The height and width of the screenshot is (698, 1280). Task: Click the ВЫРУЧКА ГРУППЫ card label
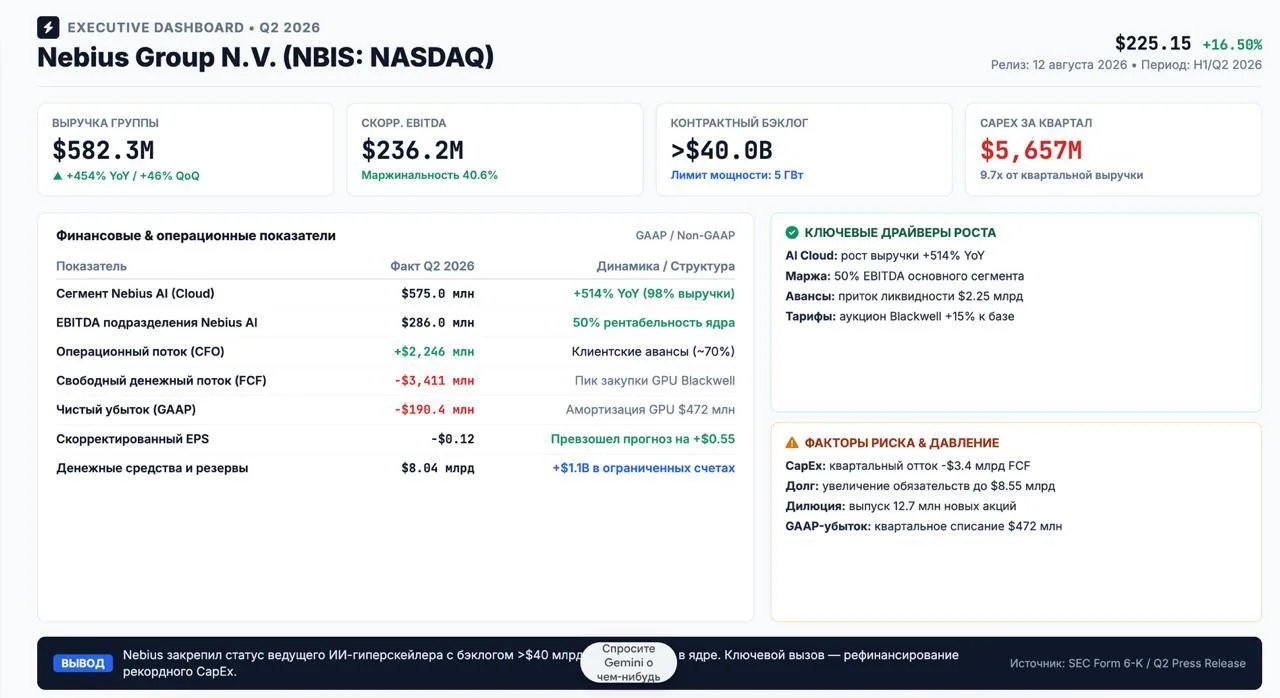click(x=105, y=123)
